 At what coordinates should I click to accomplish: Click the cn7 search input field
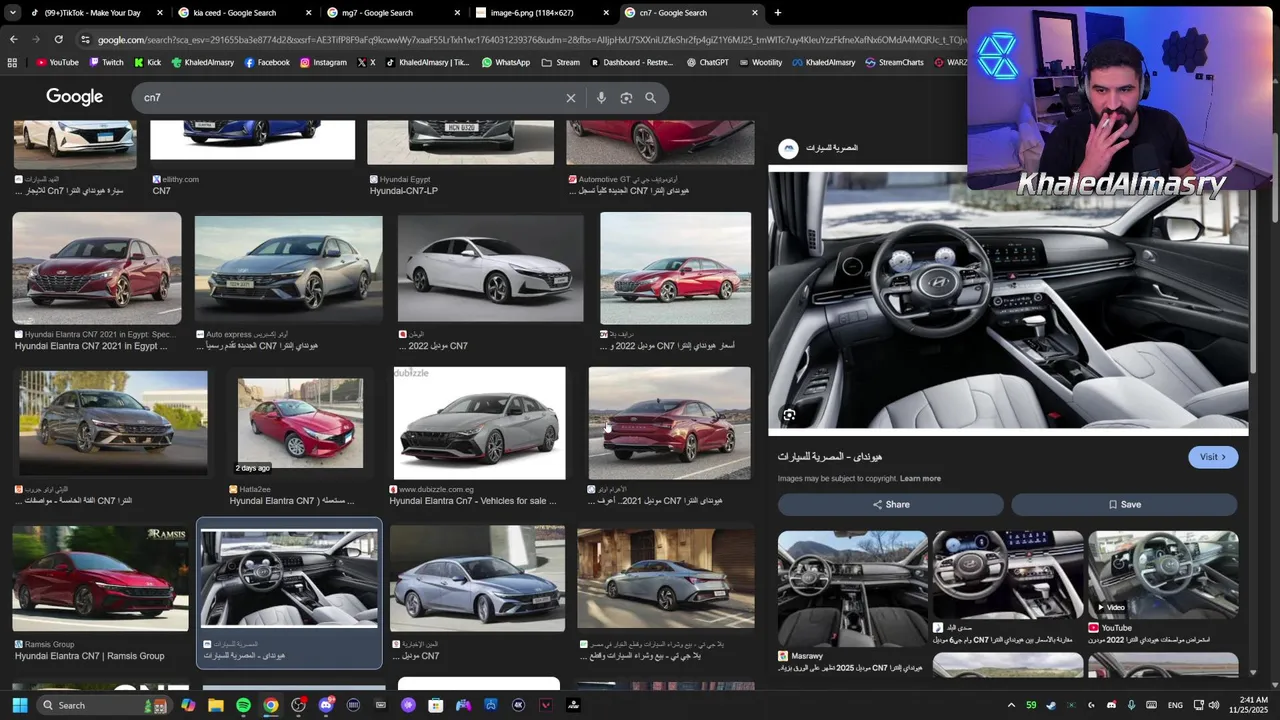coord(350,98)
